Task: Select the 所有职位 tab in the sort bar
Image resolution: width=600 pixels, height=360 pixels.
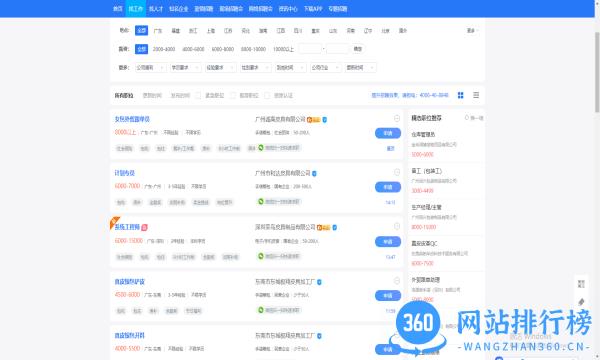Action: click(124, 95)
